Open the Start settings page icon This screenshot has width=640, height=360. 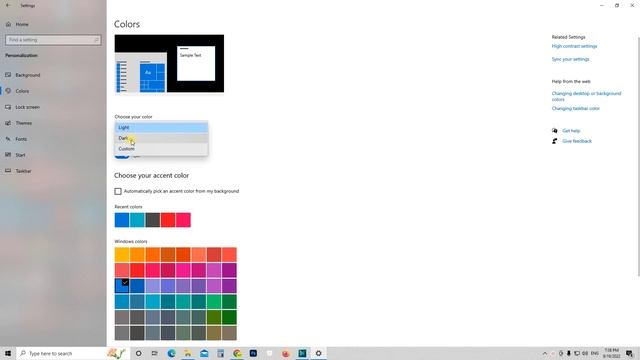pos(8,155)
